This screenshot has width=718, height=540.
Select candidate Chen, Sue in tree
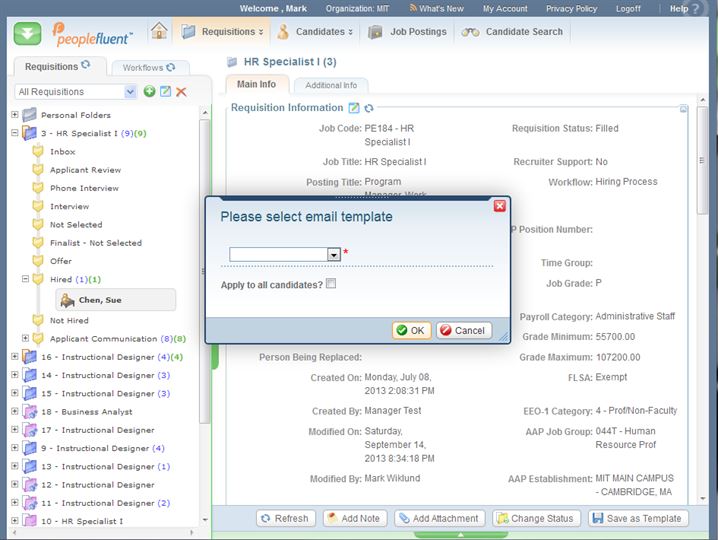(99, 300)
